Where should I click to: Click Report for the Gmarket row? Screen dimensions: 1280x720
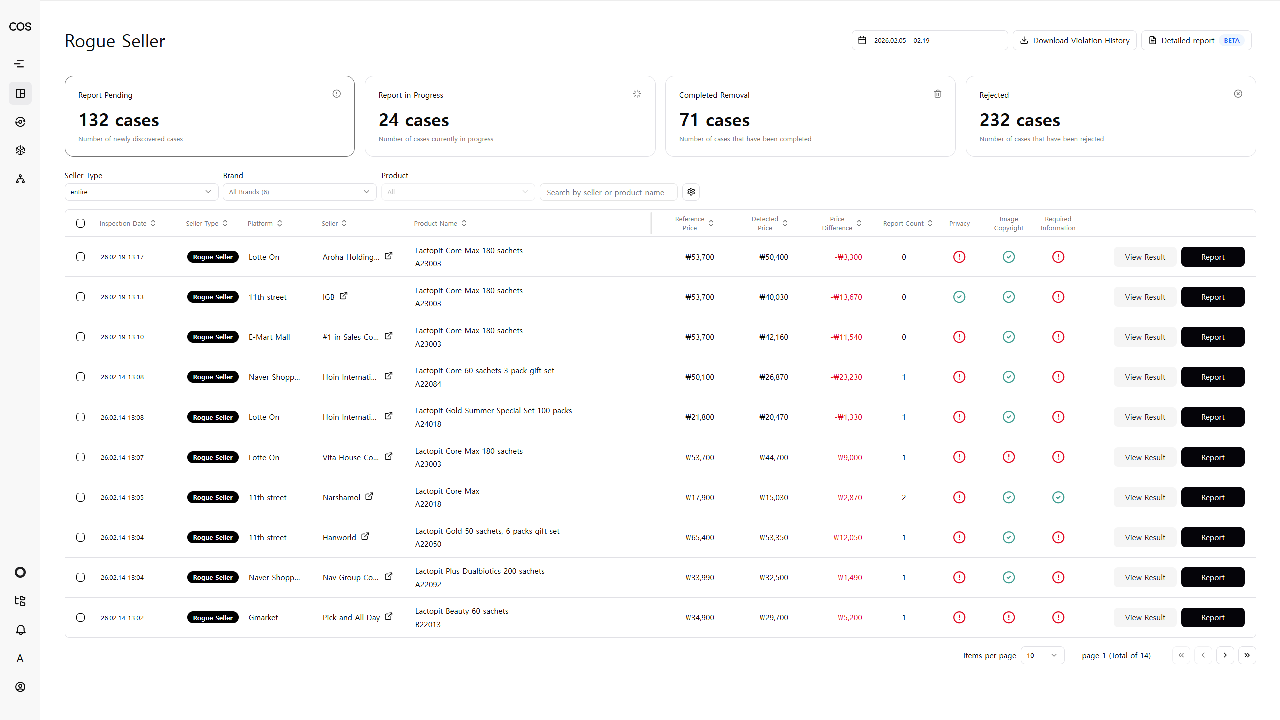pyautogui.click(x=1213, y=617)
